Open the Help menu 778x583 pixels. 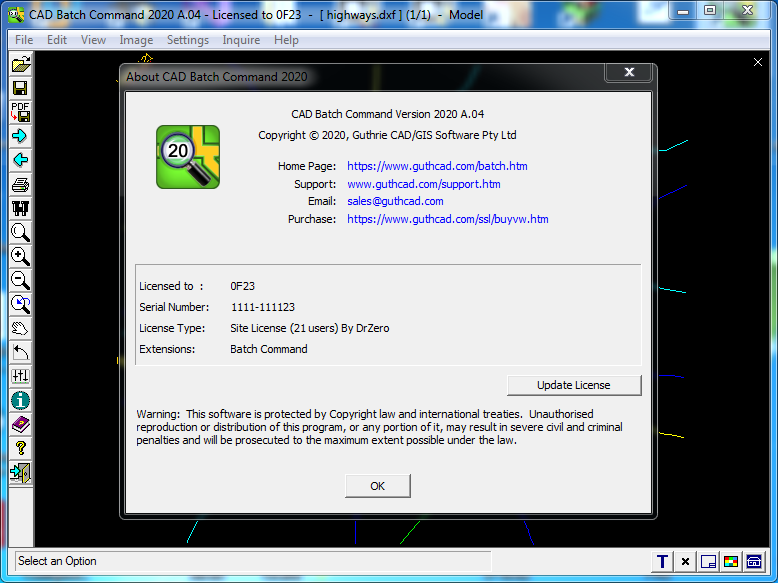[x=286, y=40]
